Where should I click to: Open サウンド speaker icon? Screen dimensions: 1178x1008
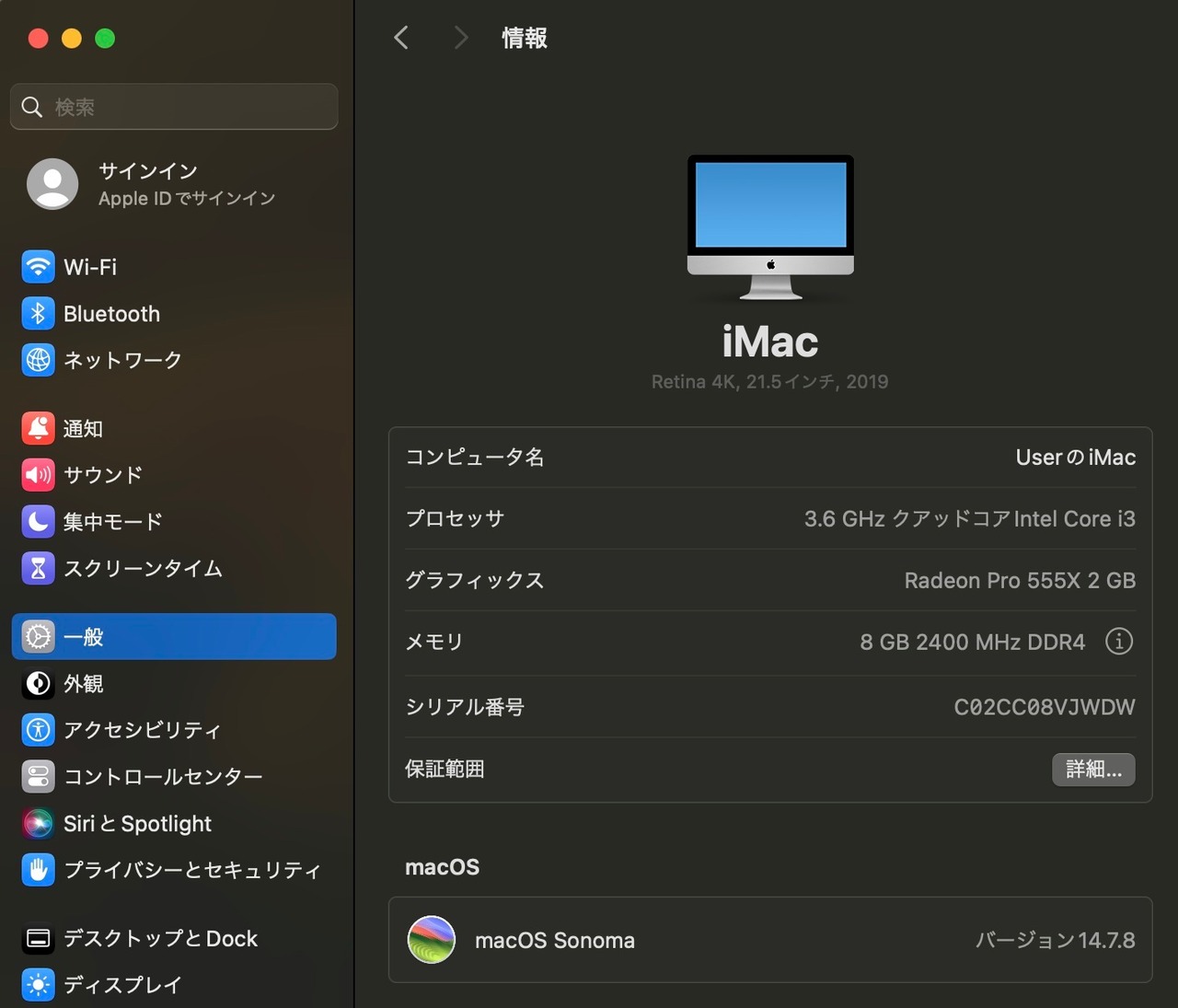click(x=38, y=475)
